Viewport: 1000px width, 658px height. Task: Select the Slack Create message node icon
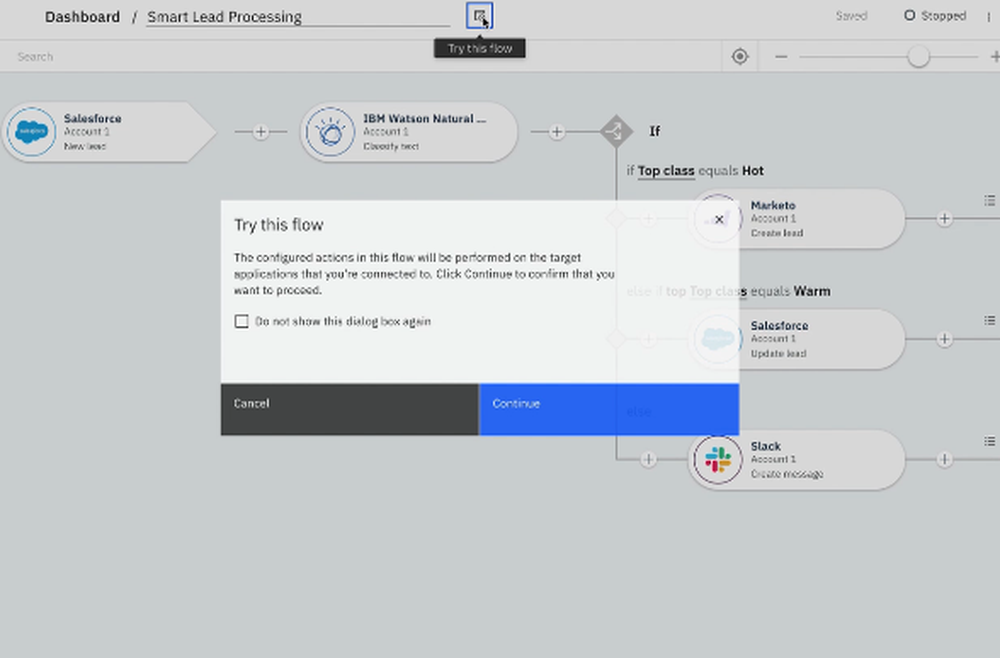(x=717, y=460)
